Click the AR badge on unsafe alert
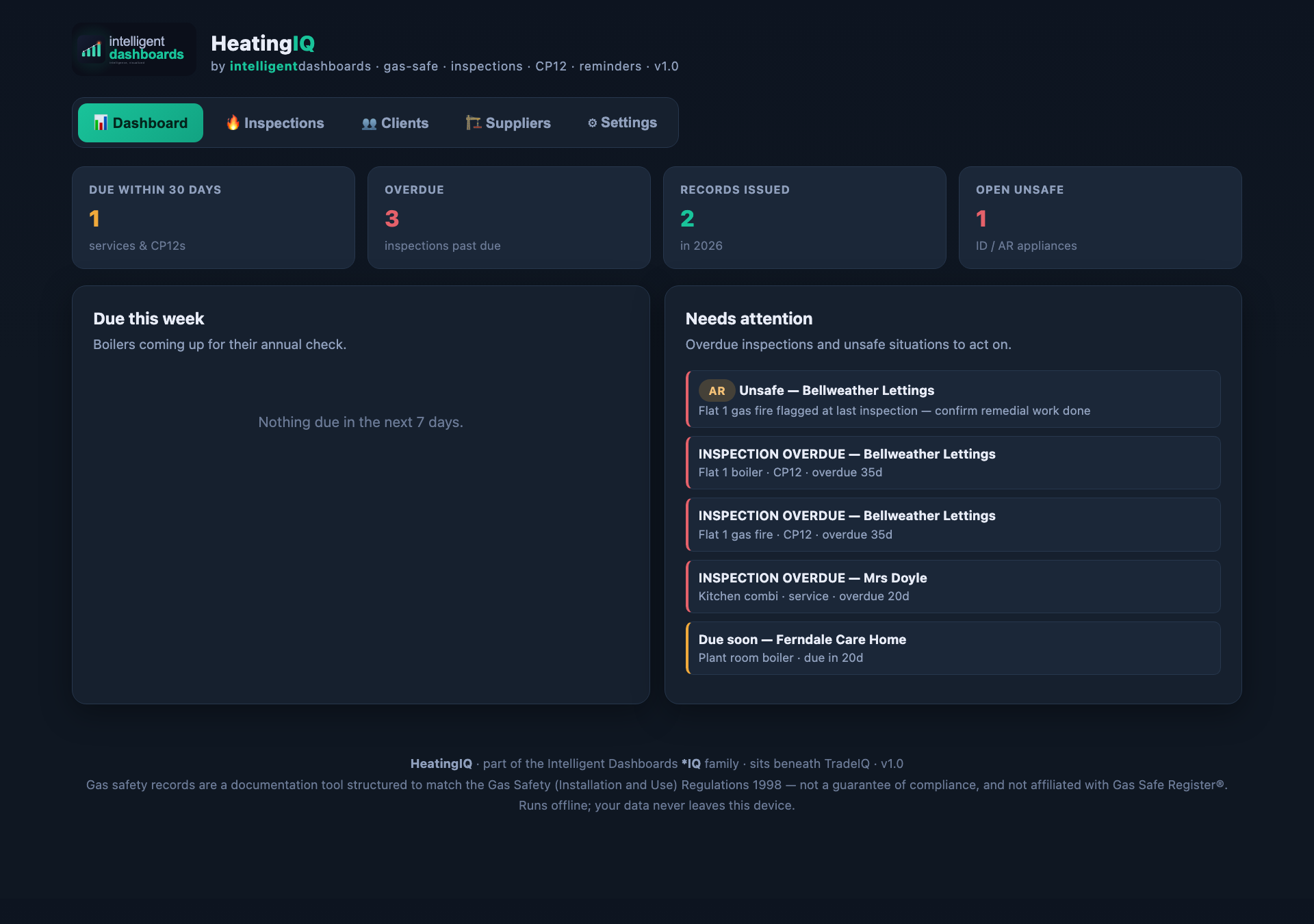Image resolution: width=1314 pixels, height=924 pixels. tap(717, 391)
